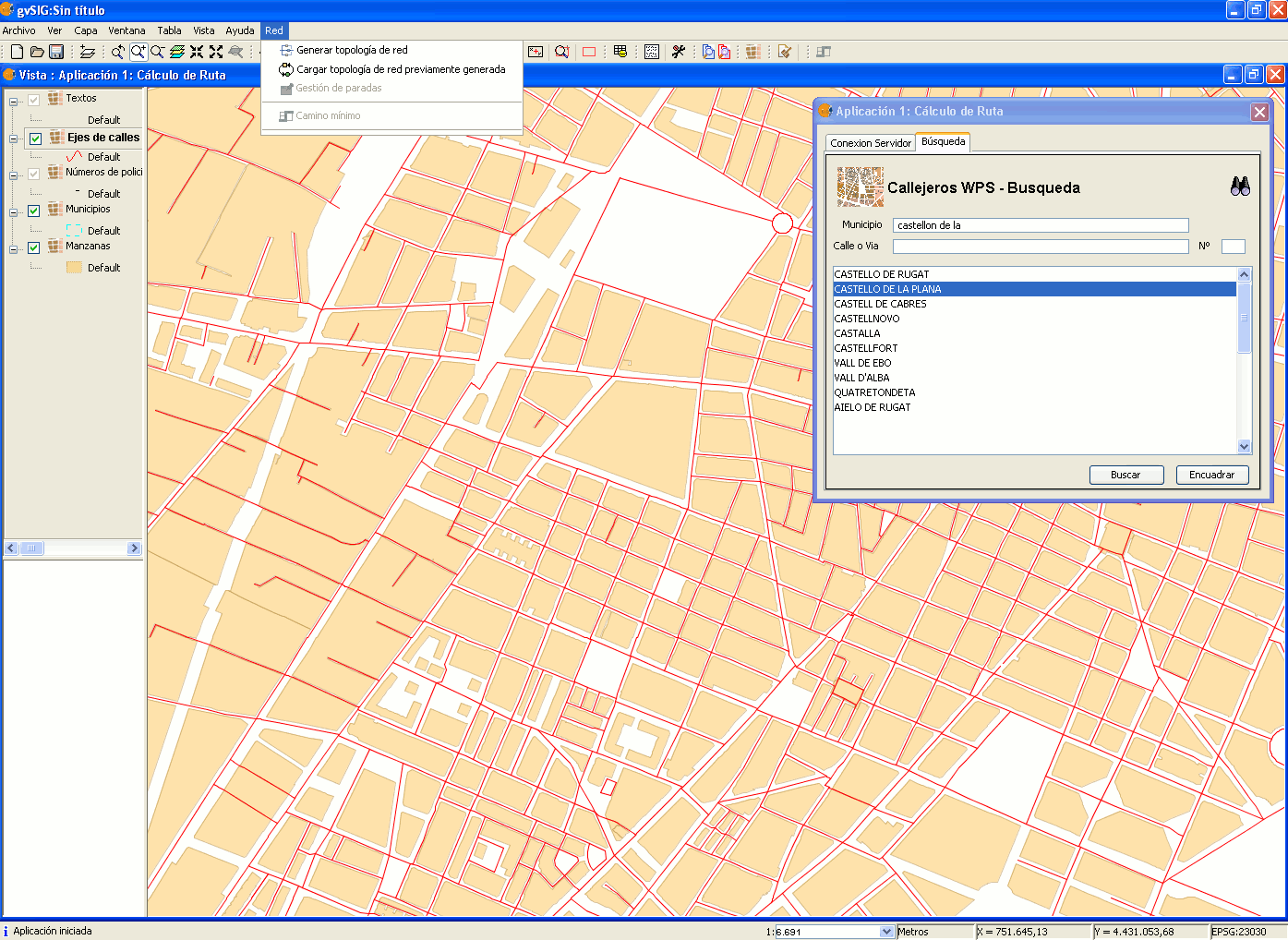The image size is (1288, 940).
Task: Choose Cargar topología de red previamente generada
Action: pos(401,69)
